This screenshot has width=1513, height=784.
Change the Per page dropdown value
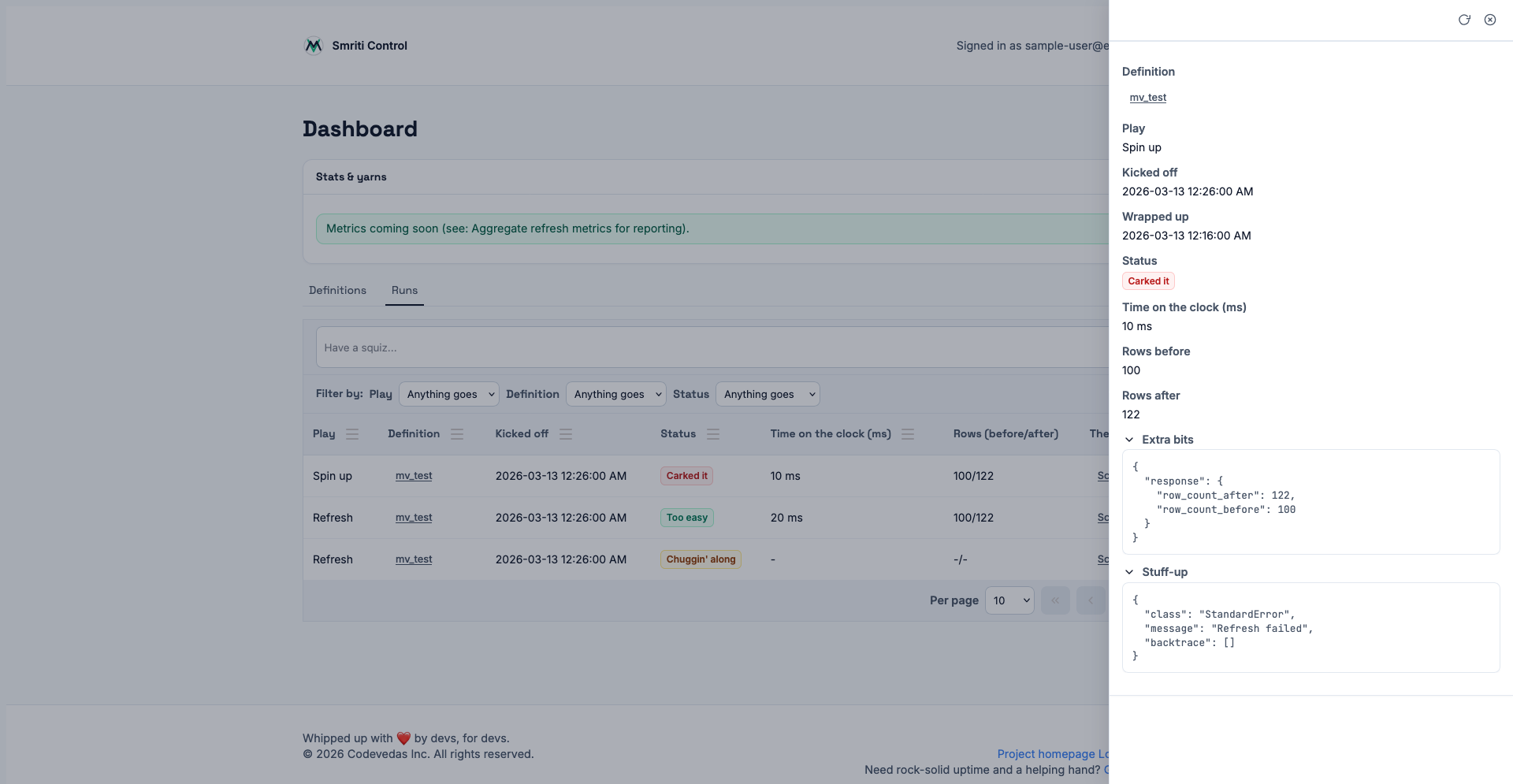click(1009, 600)
